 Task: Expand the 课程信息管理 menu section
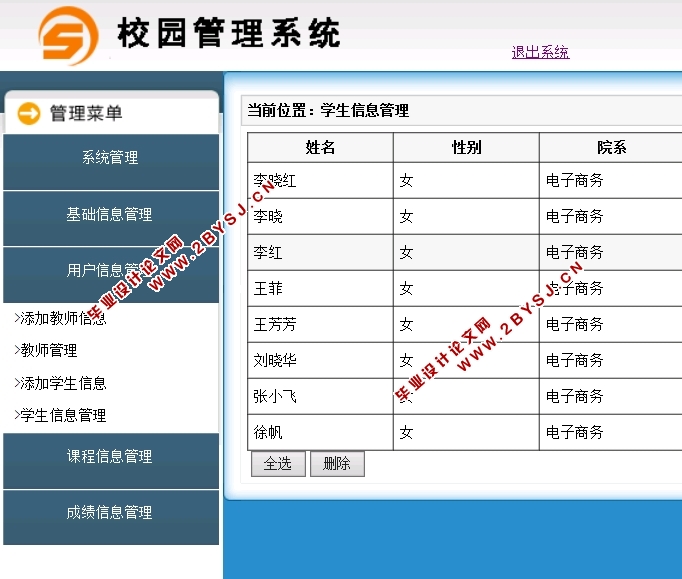pyautogui.click(x=110, y=456)
